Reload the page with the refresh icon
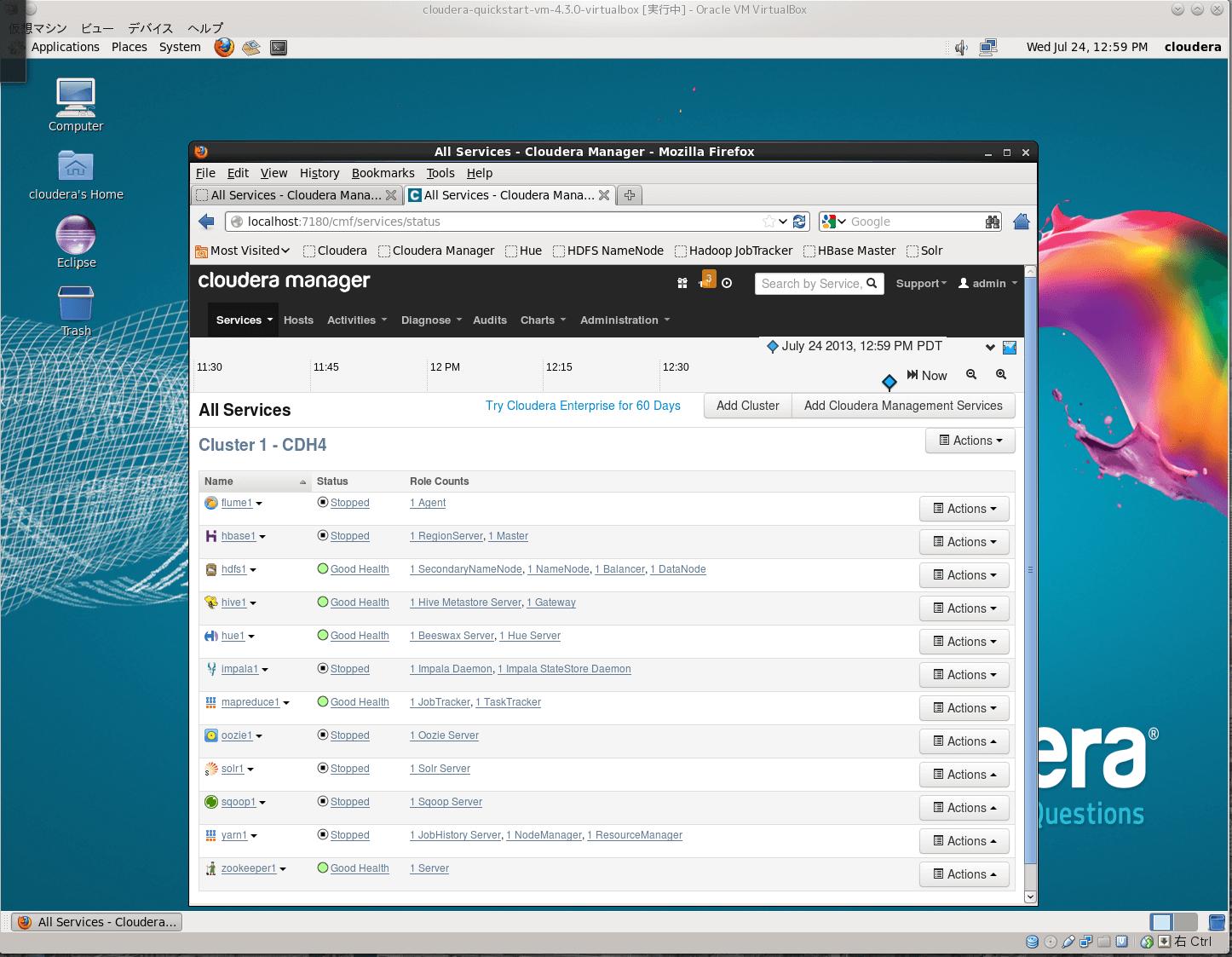 799,222
